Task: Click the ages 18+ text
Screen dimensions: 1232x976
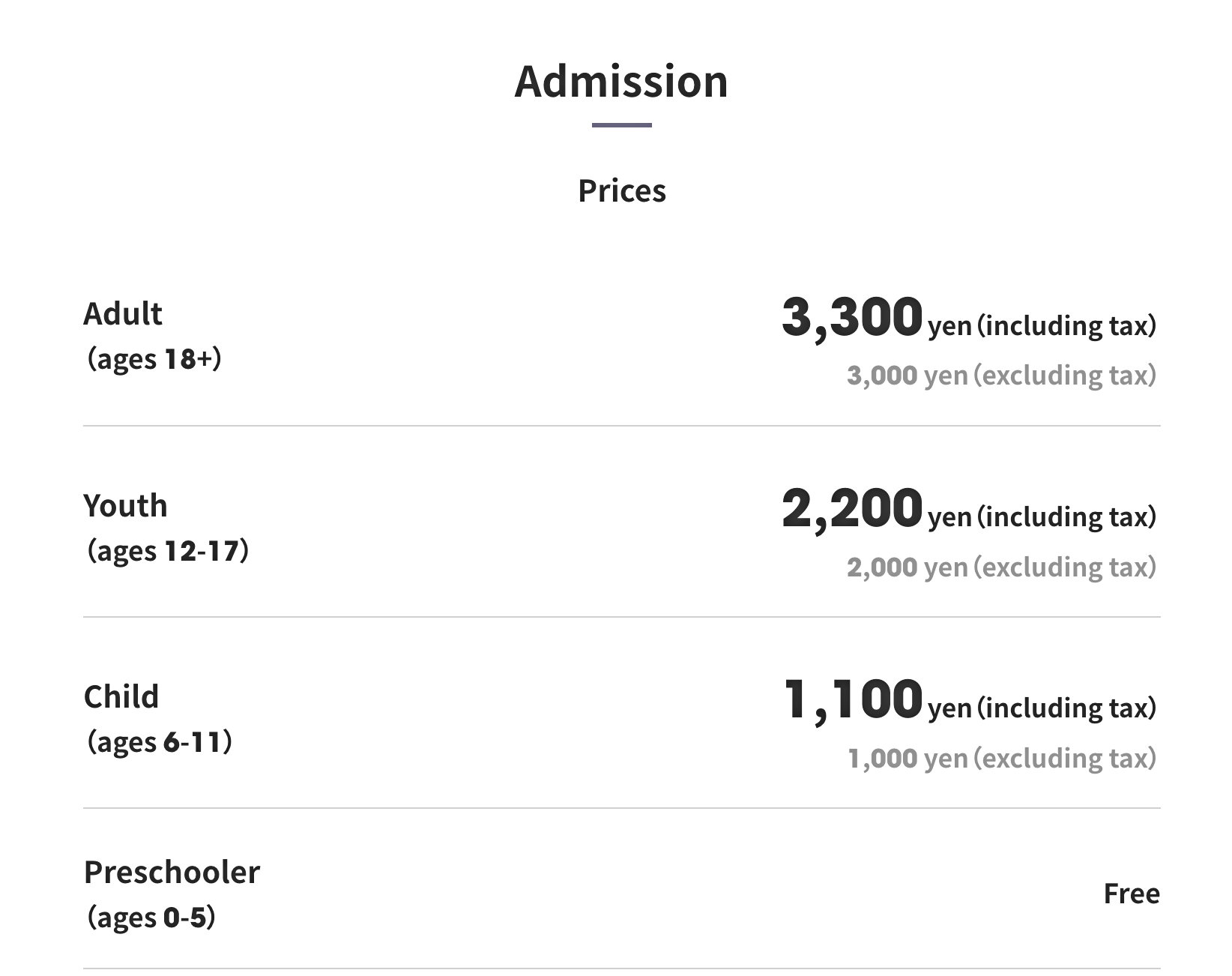Action: pos(154,358)
